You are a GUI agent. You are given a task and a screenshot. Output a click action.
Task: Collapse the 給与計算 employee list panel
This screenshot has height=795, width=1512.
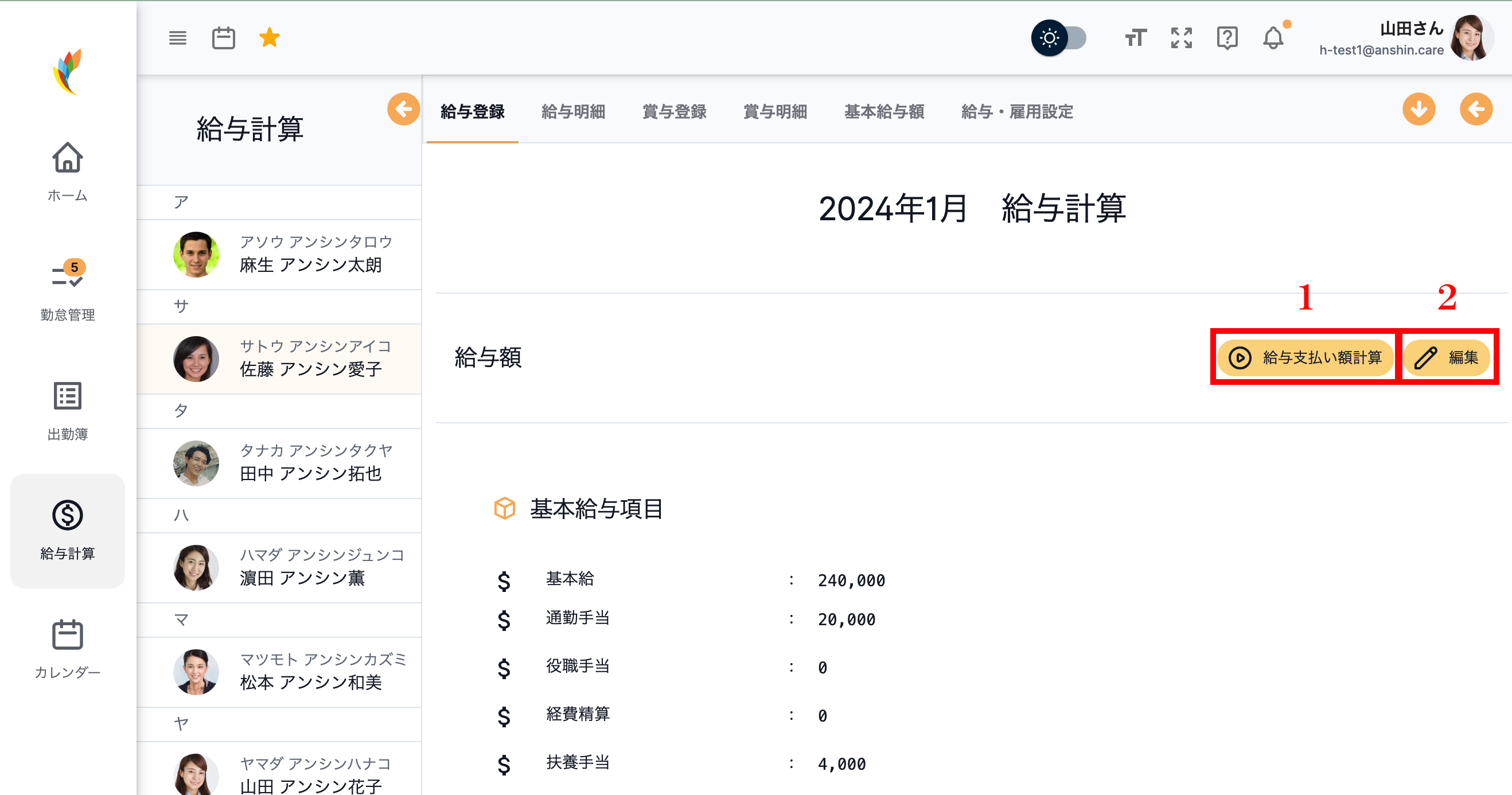[x=403, y=109]
